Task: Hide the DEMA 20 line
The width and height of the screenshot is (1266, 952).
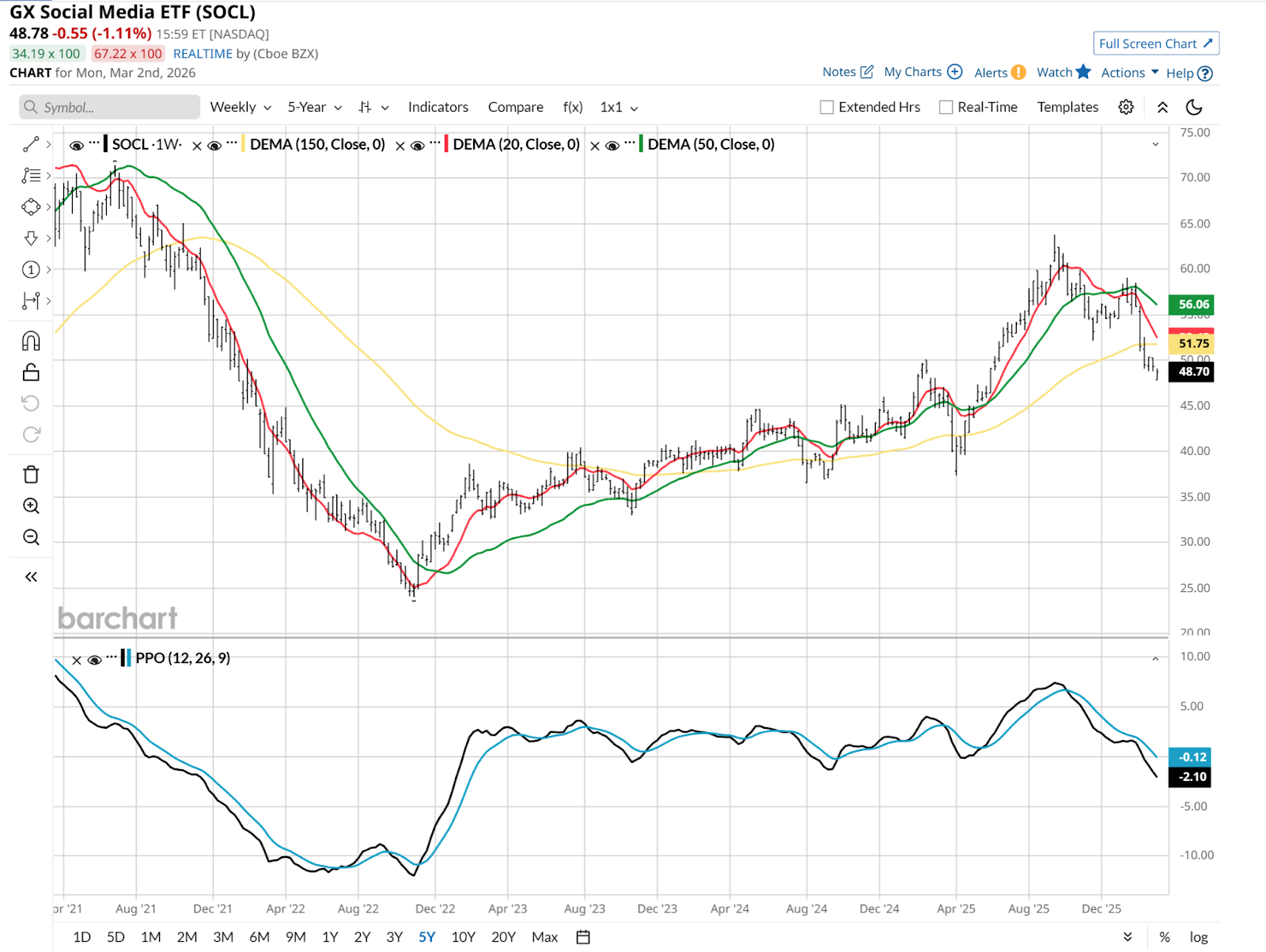Action: [418, 146]
